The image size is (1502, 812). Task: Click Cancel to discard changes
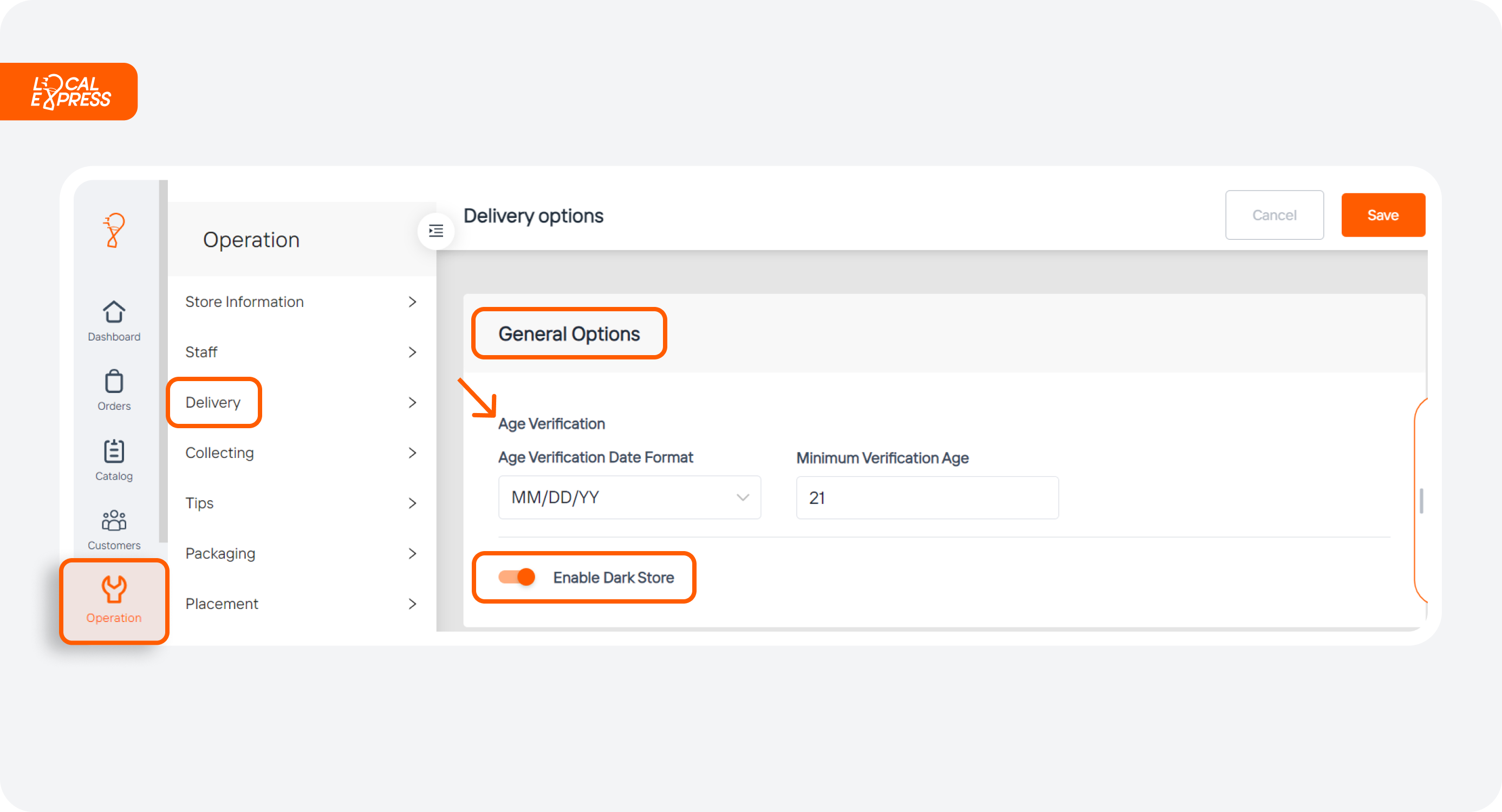[x=1274, y=214]
